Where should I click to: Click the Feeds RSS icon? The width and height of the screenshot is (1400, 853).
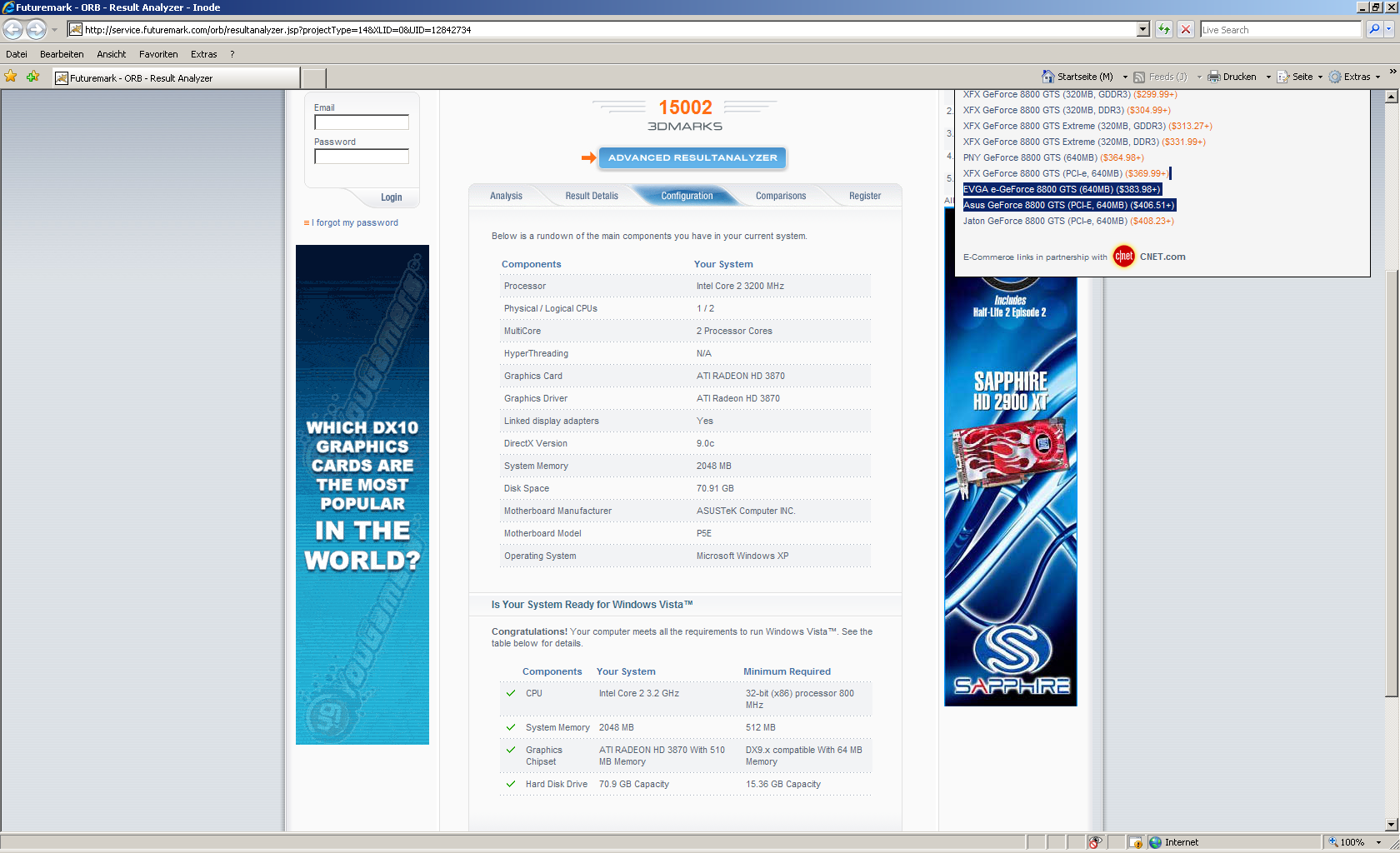[x=1139, y=77]
